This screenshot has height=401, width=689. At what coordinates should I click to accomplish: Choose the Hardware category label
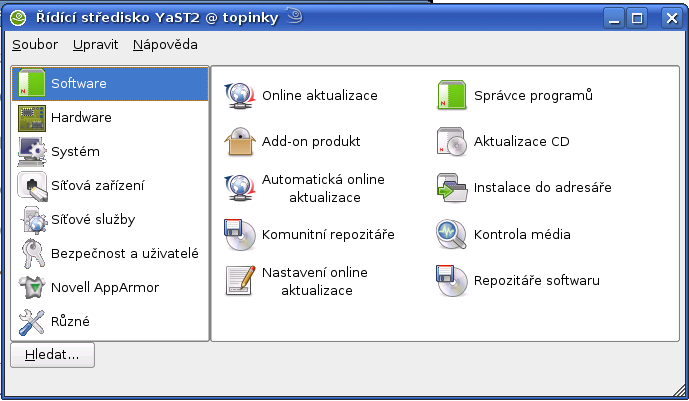pos(81,118)
